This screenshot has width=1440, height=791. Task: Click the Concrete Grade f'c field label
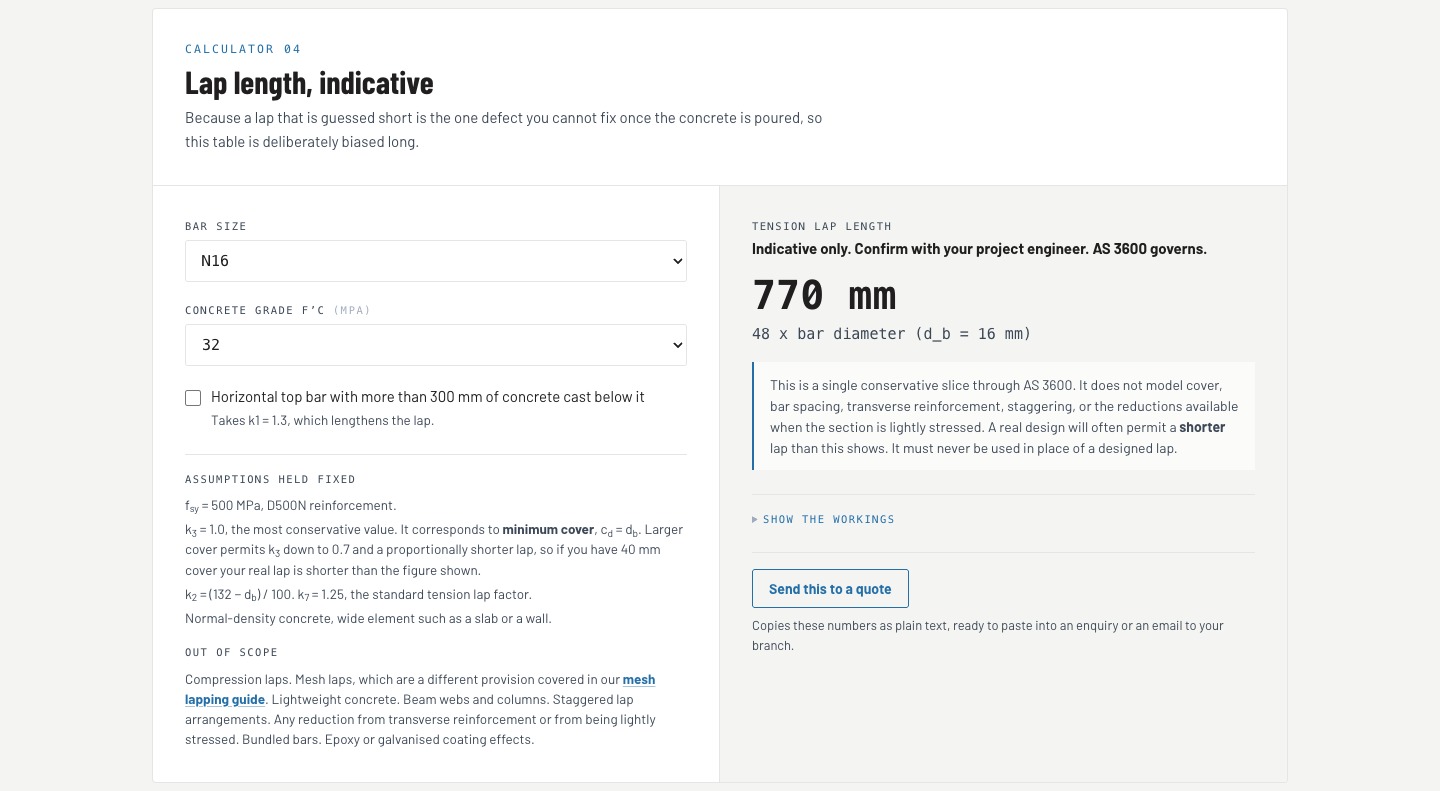pyautogui.click(x=278, y=310)
